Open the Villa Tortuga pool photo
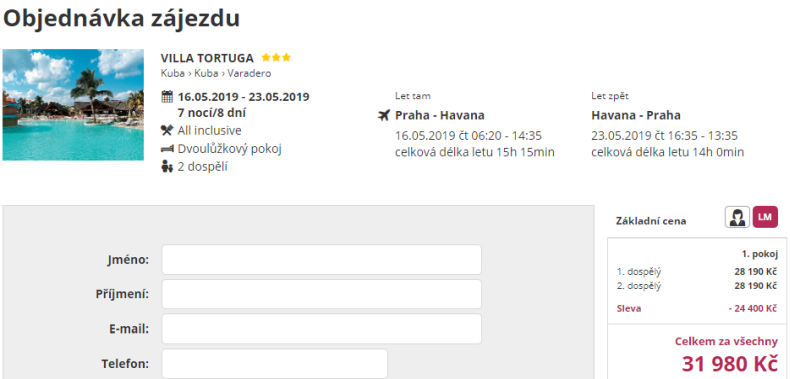The height and width of the screenshot is (379, 790). [73, 105]
